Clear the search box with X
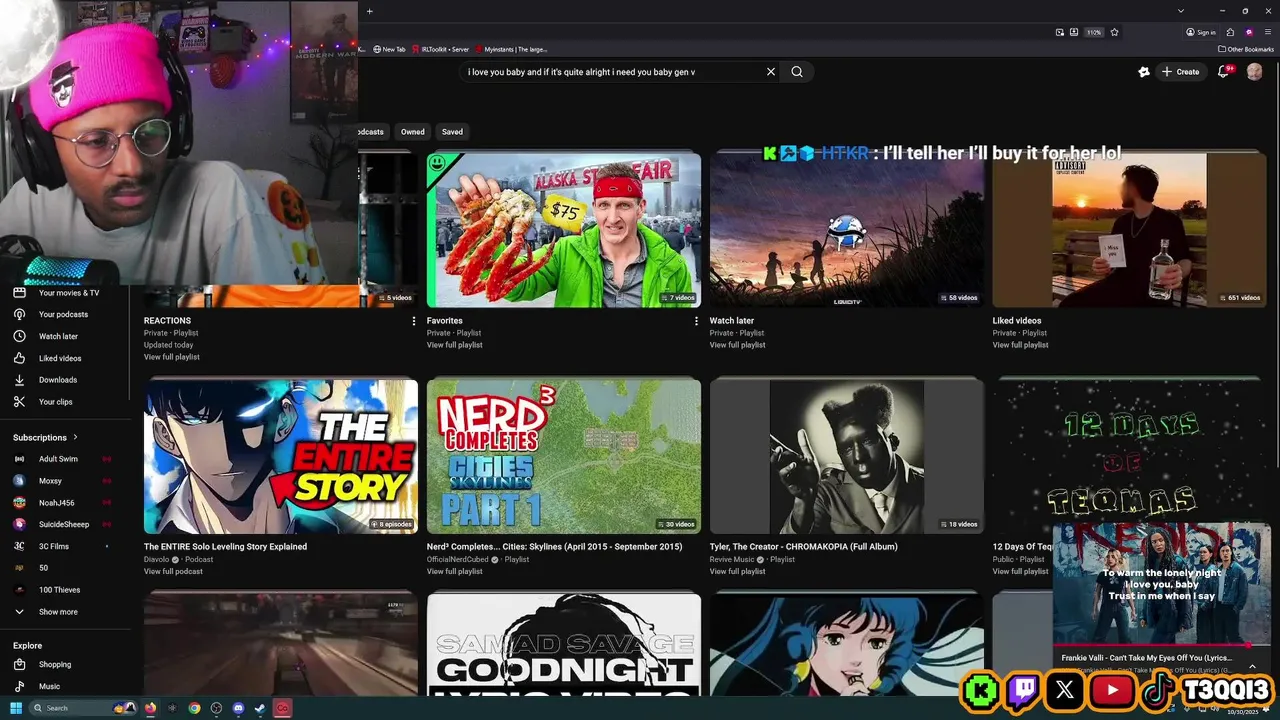The height and width of the screenshot is (720, 1280). click(771, 72)
